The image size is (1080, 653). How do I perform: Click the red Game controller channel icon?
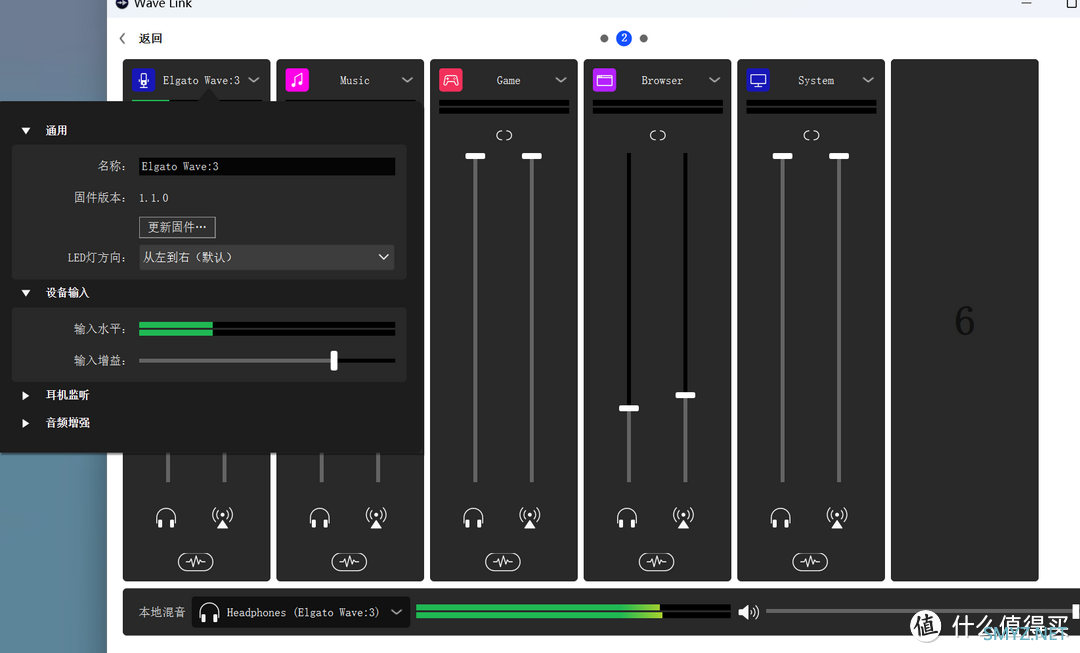click(450, 81)
